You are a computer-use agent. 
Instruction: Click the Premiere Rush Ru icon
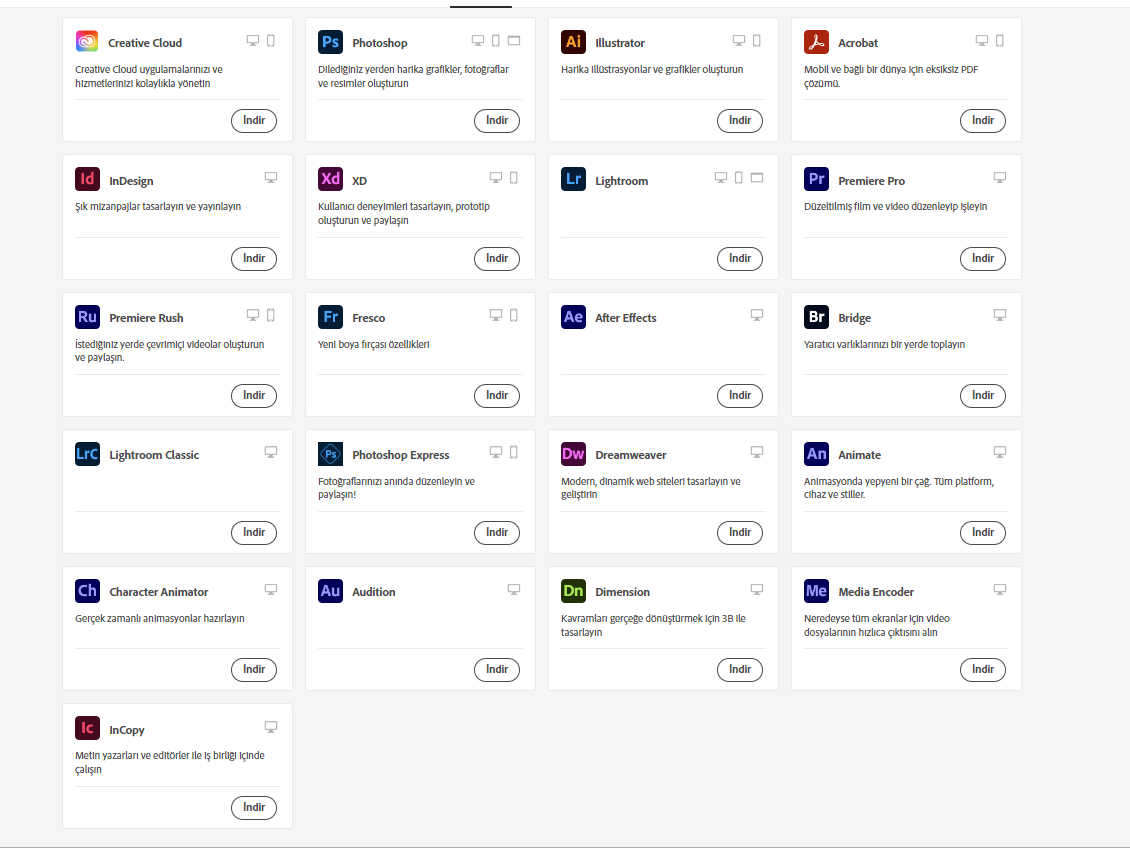coord(87,316)
